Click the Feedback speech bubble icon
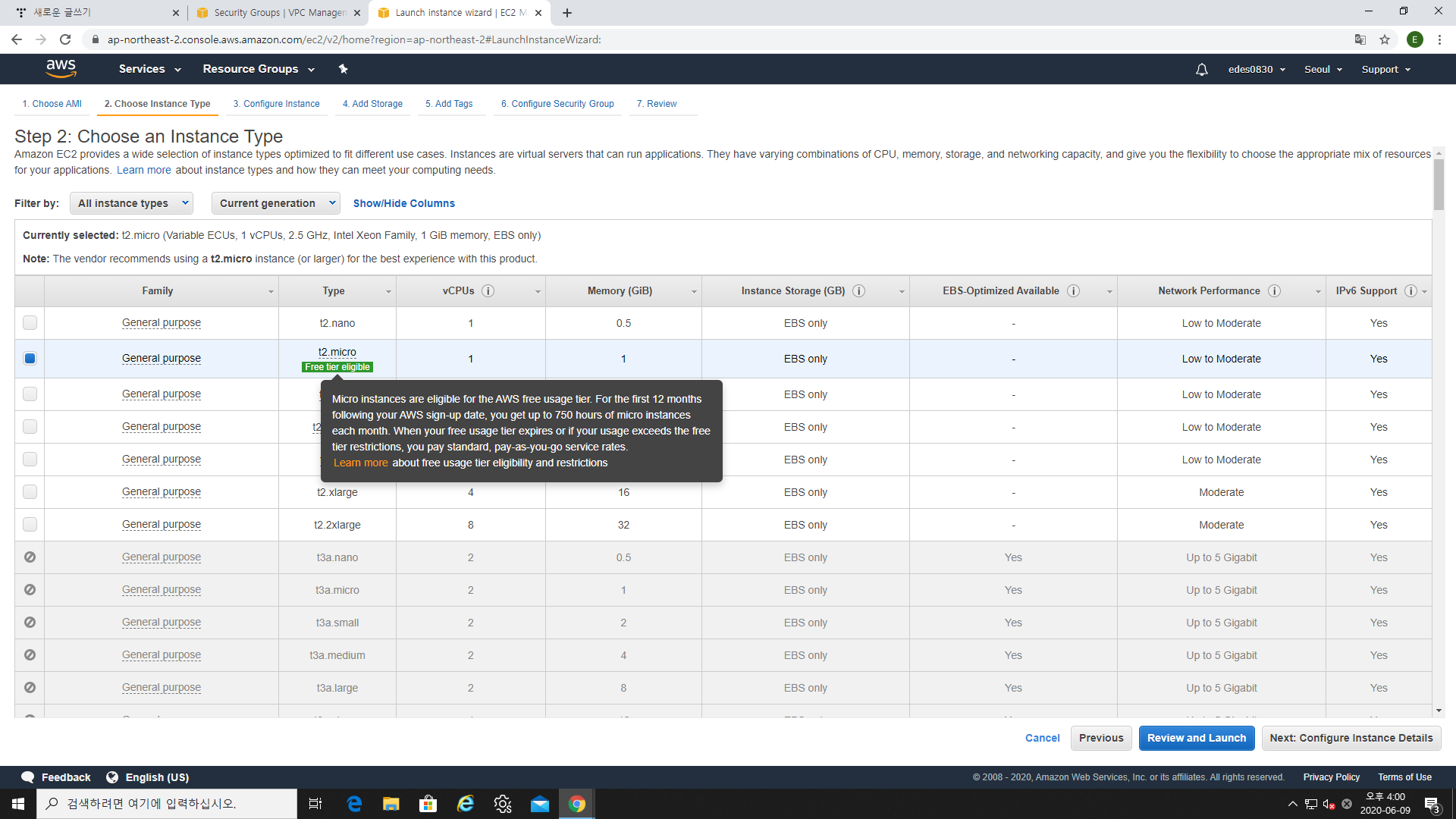 coord(28,777)
